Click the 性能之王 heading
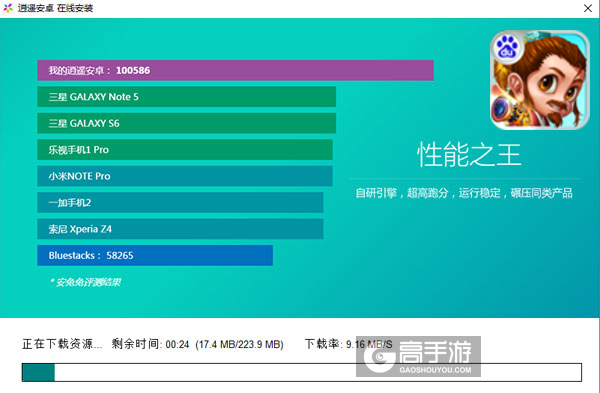This screenshot has width=600, height=393. 469,154
